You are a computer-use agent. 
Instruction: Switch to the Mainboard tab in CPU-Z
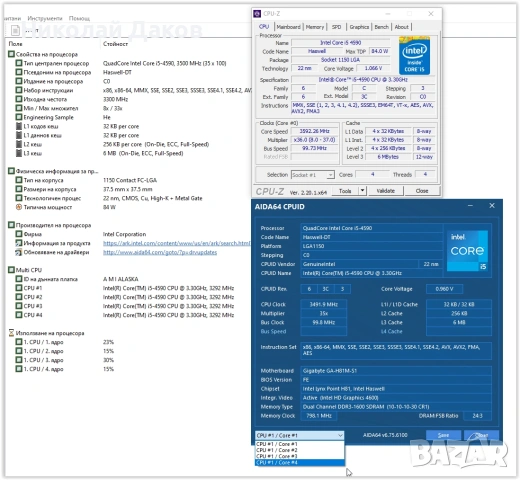point(288,27)
